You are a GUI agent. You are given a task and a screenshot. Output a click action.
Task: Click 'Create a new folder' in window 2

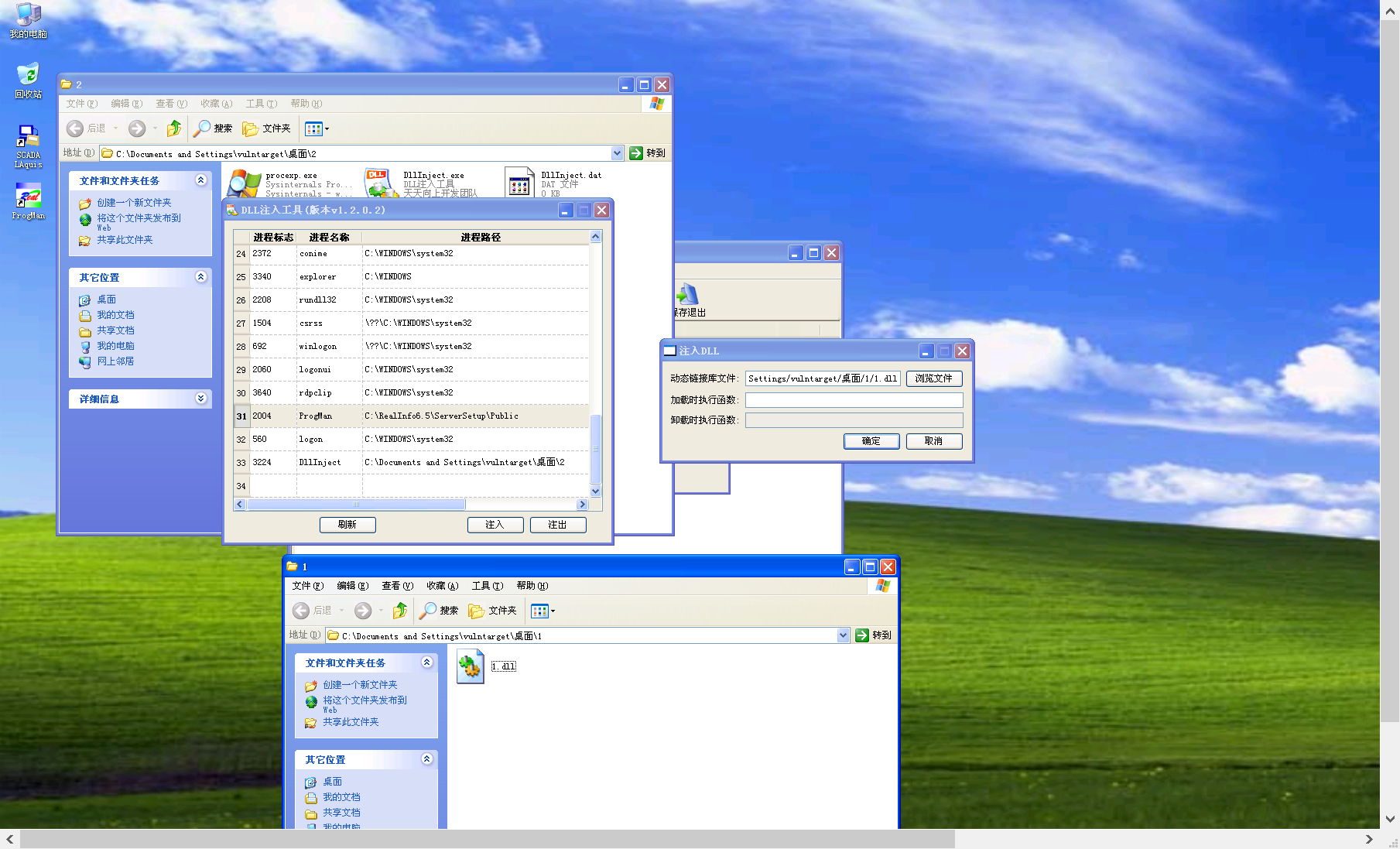coord(134,203)
